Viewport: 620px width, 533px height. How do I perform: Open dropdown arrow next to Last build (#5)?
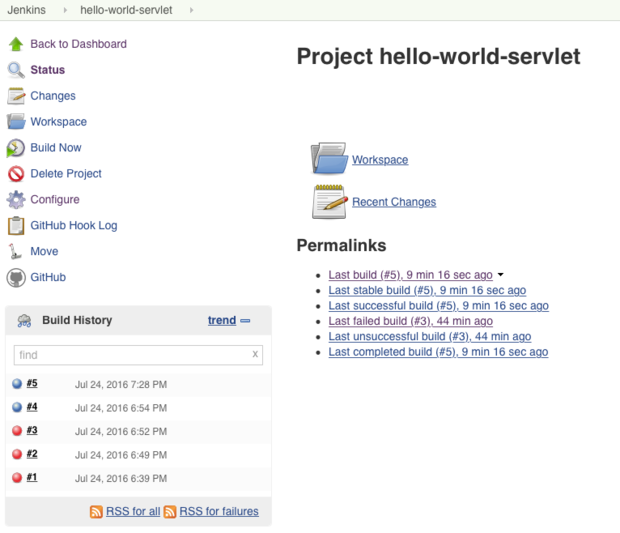501,274
